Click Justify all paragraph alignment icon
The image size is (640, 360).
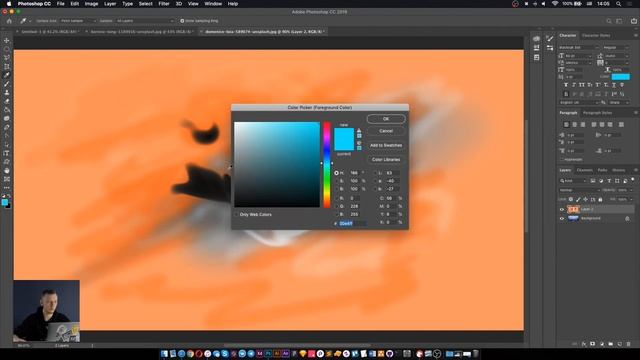tap(621, 124)
